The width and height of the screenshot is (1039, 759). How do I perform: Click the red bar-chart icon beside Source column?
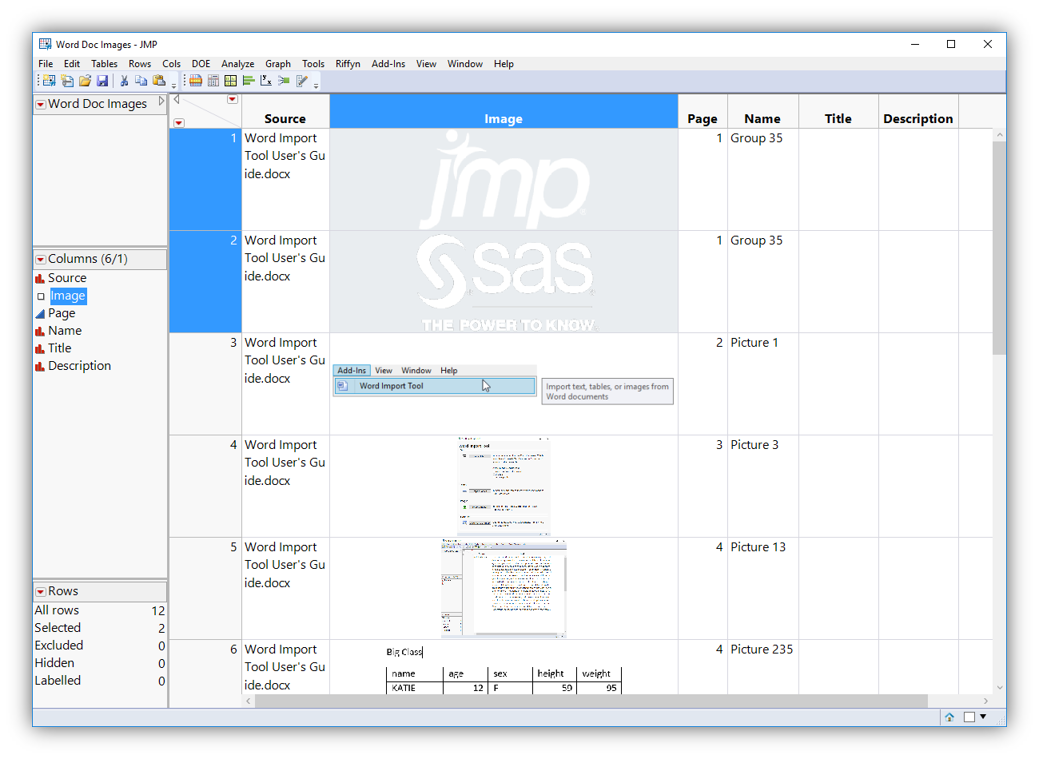tap(41, 278)
